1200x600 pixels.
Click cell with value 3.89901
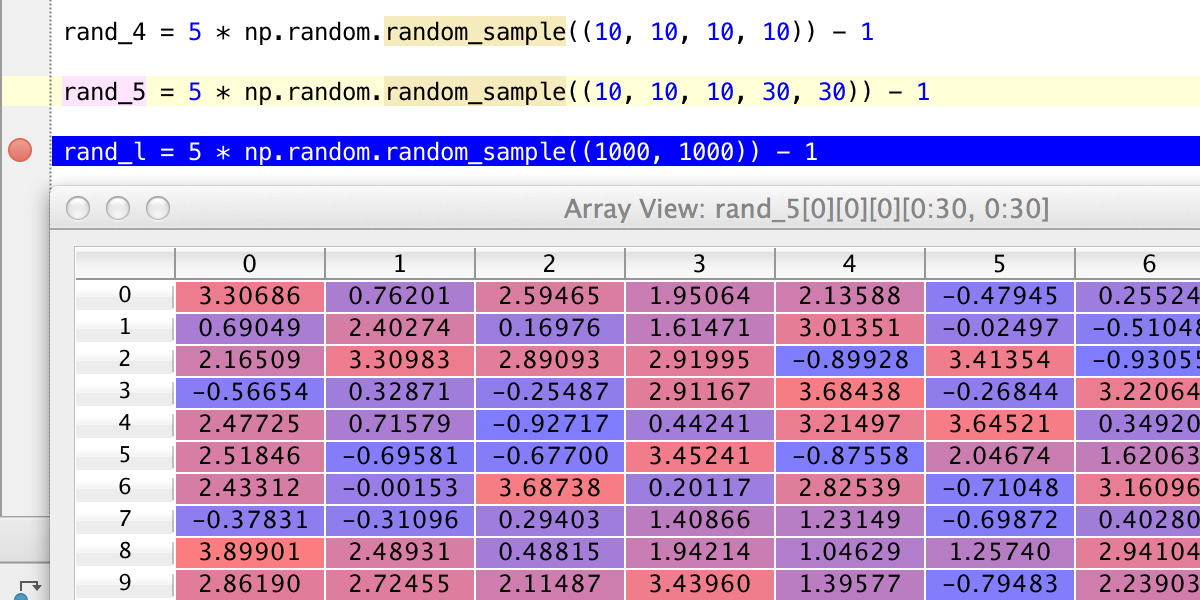250,552
